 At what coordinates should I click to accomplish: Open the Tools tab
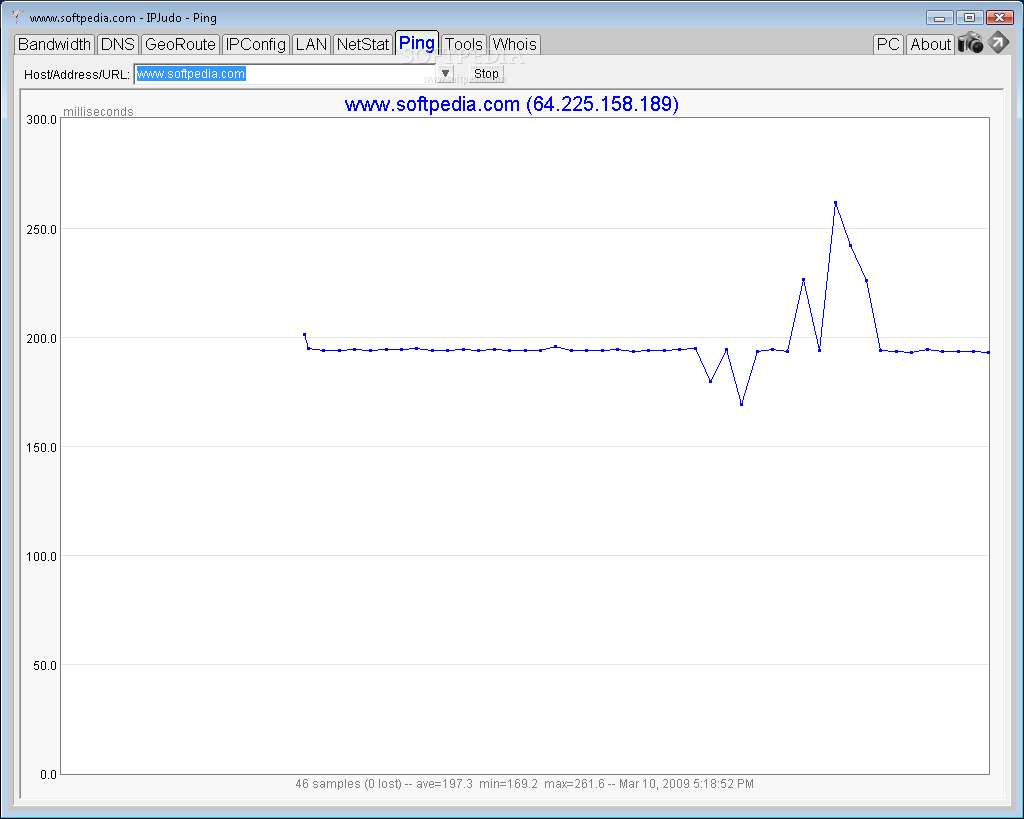click(x=464, y=44)
